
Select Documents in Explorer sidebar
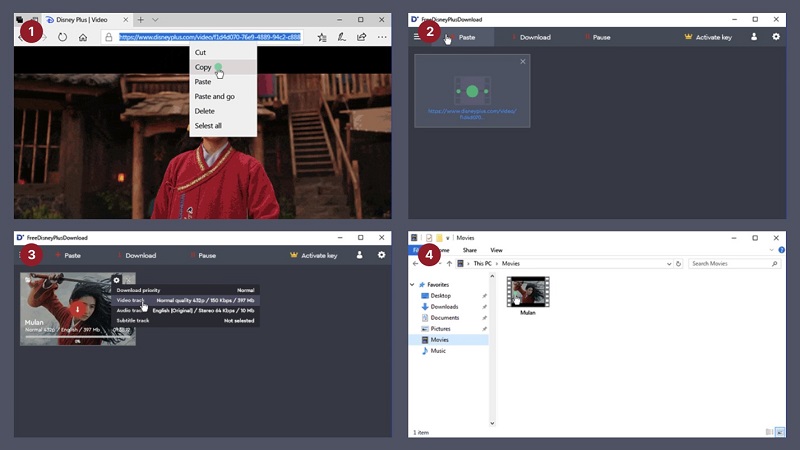445,318
